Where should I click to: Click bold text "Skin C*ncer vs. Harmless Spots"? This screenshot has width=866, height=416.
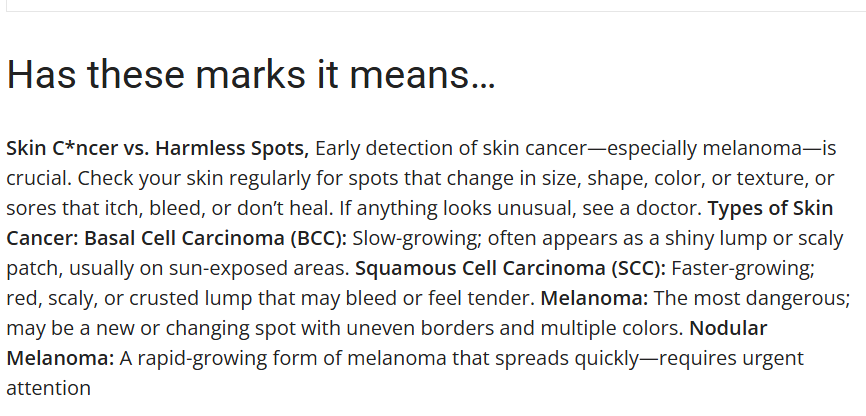[x=155, y=149]
